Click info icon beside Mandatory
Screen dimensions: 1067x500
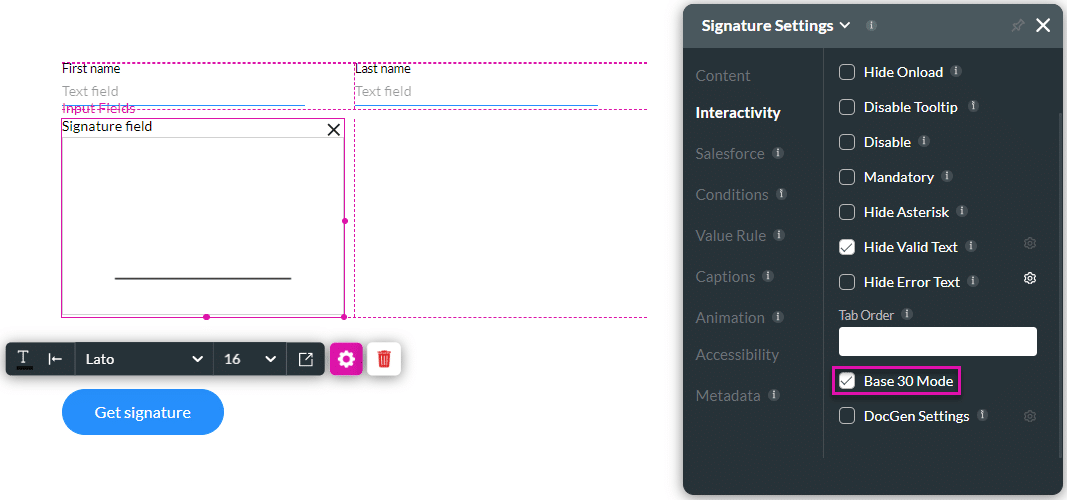click(x=947, y=176)
